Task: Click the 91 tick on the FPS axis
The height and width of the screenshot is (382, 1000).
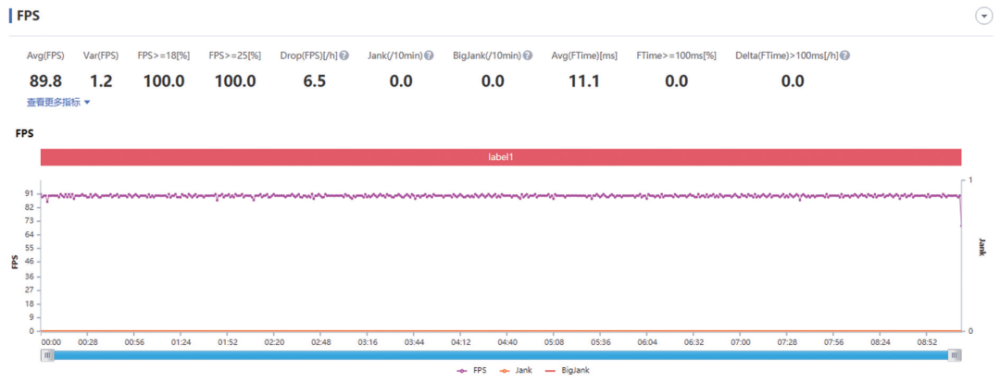Action: pos(30,193)
